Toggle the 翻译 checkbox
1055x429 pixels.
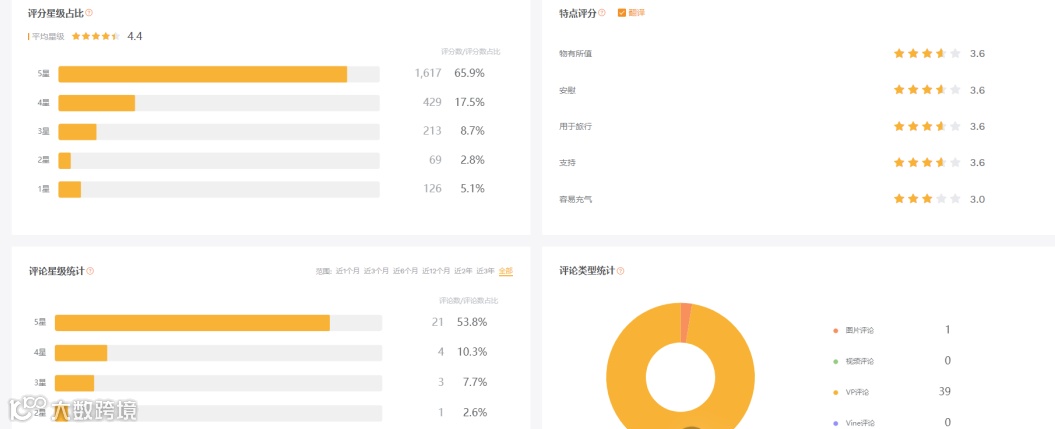[622, 13]
